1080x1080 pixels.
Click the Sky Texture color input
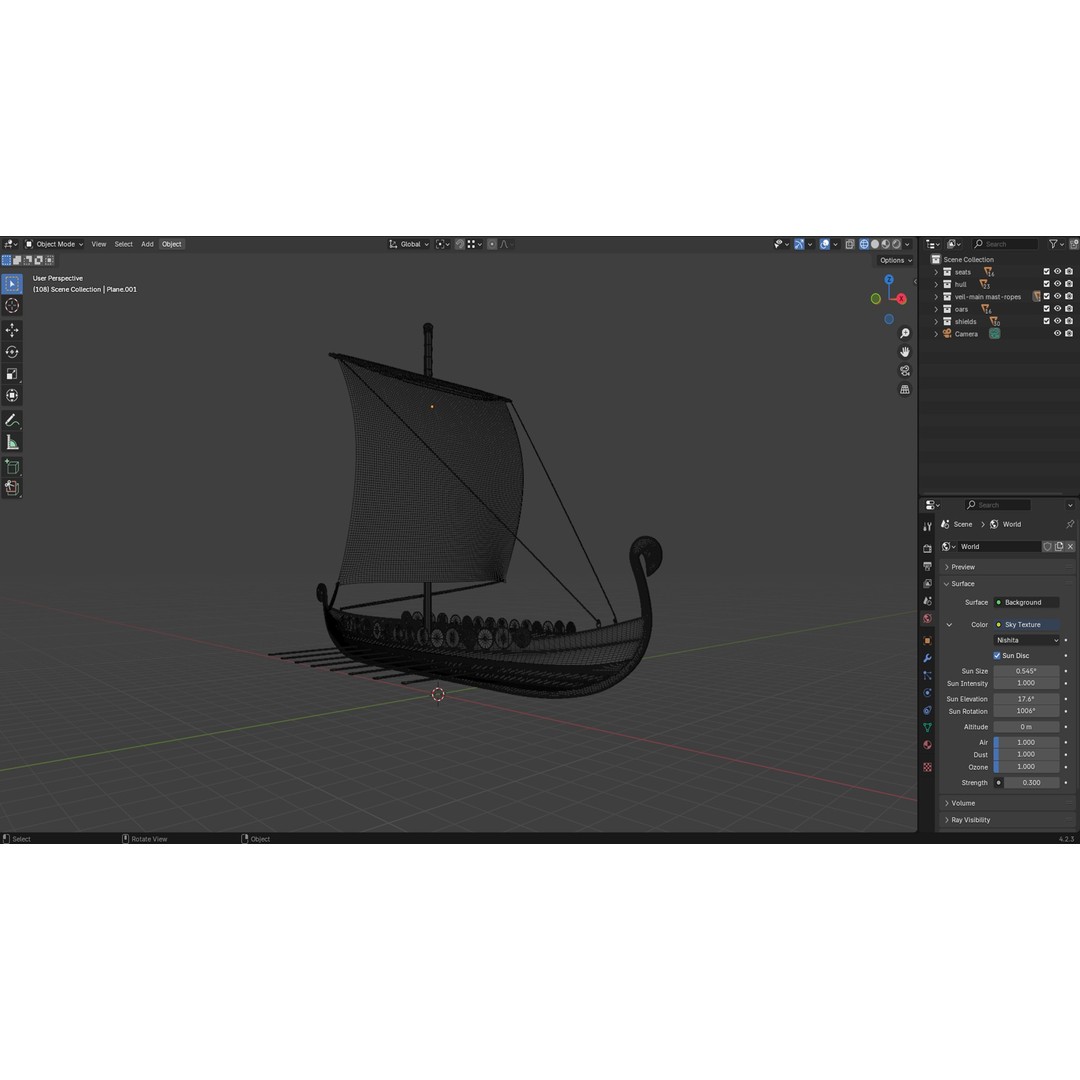pyautogui.click(x=1025, y=624)
